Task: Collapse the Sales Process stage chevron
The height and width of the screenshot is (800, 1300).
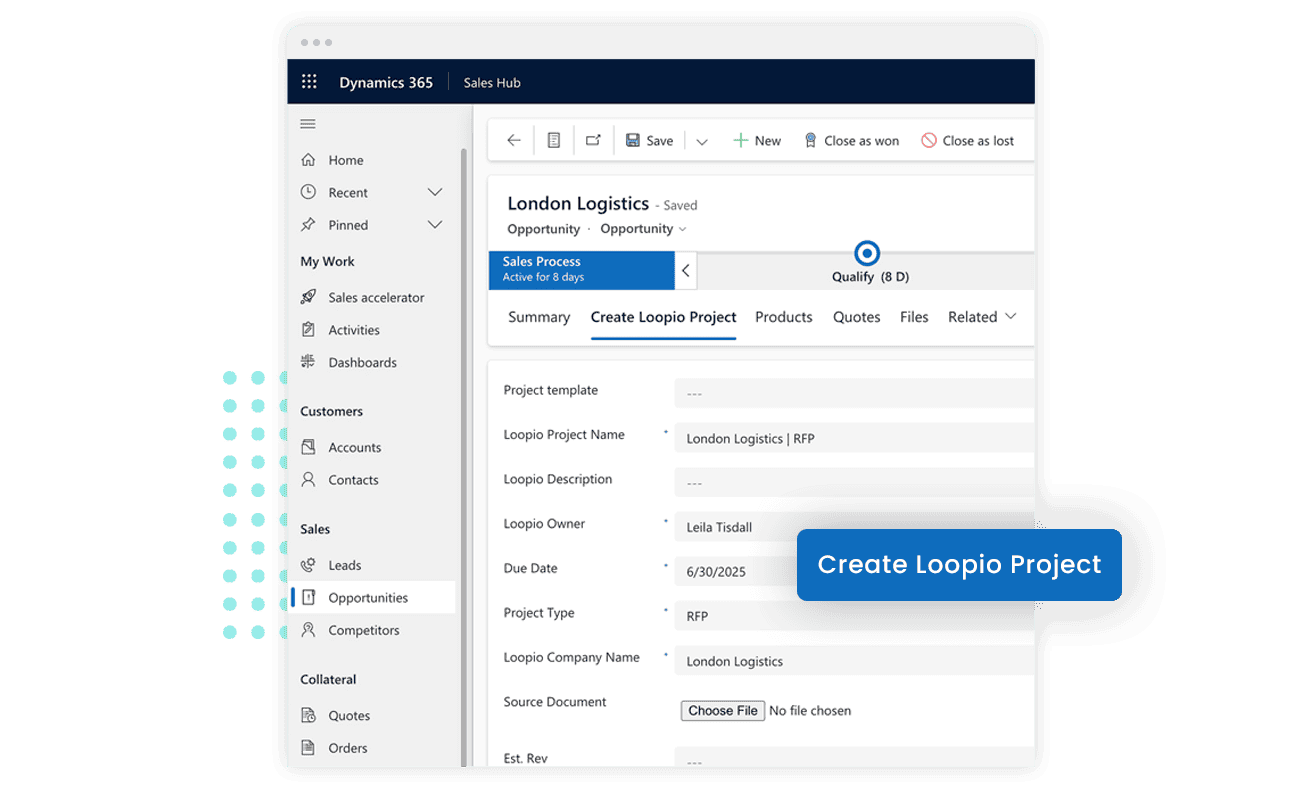Action: tap(686, 270)
